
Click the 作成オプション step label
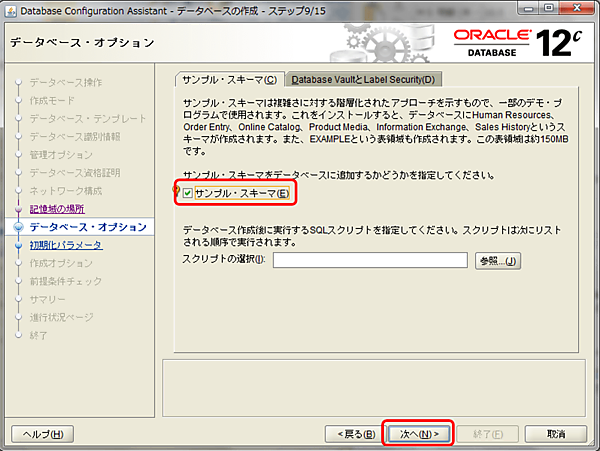pyautogui.click(x=61, y=263)
